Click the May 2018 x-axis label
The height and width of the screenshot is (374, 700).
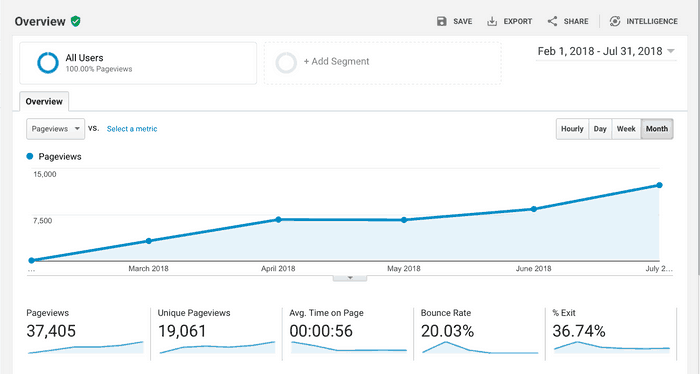(x=404, y=269)
